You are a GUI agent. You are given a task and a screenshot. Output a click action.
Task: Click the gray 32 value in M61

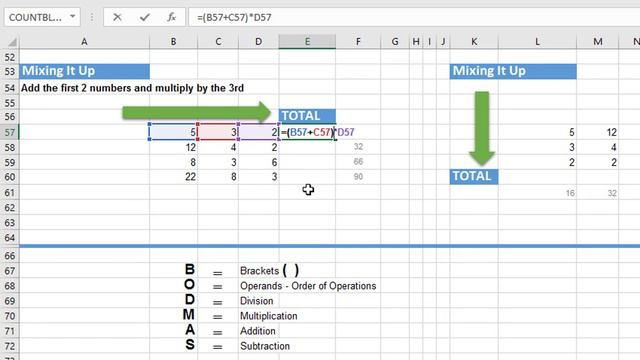click(x=612, y=193)
